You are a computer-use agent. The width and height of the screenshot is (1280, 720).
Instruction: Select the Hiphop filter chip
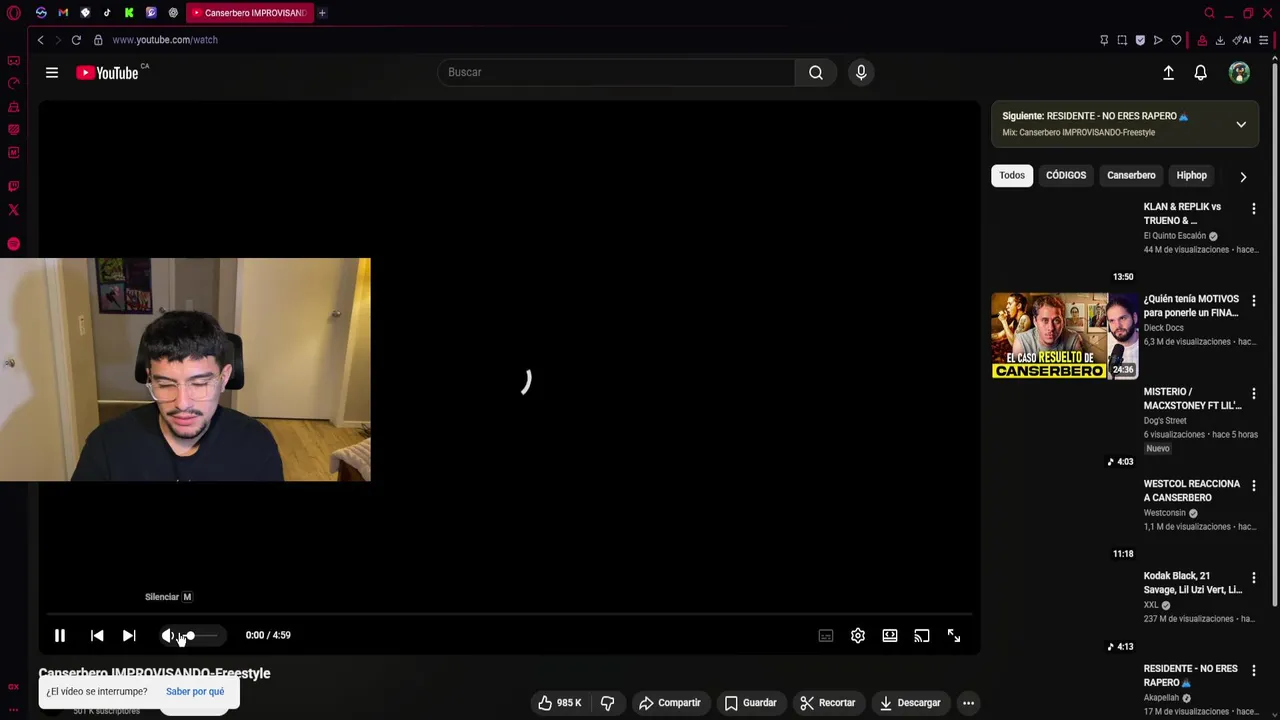(1191, 176)
